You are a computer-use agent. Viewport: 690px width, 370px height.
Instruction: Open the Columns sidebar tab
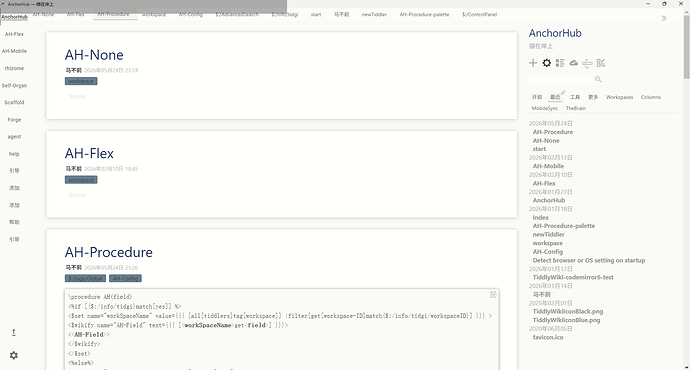650,97
